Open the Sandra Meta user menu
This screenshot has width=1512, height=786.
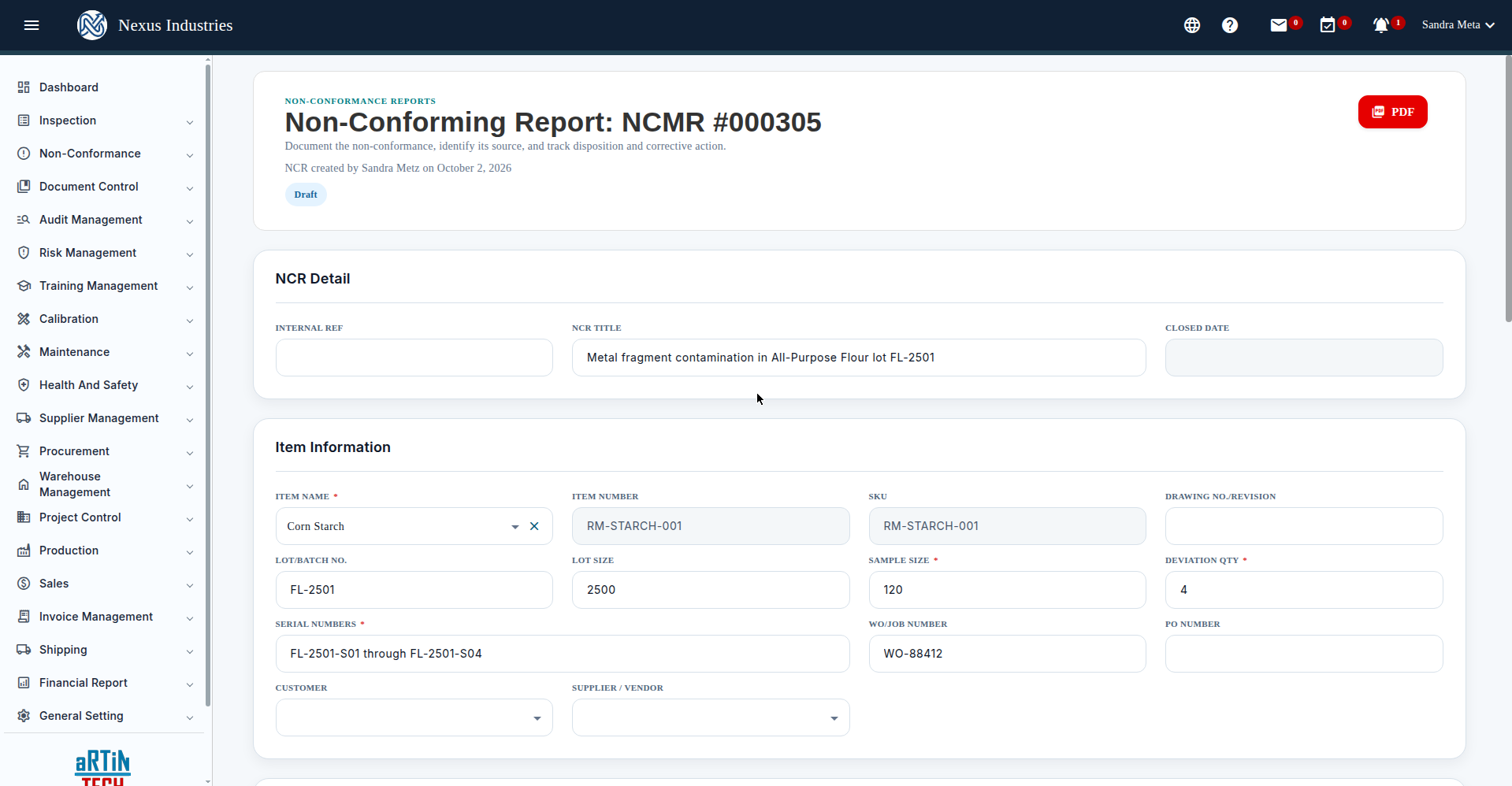1458,25
